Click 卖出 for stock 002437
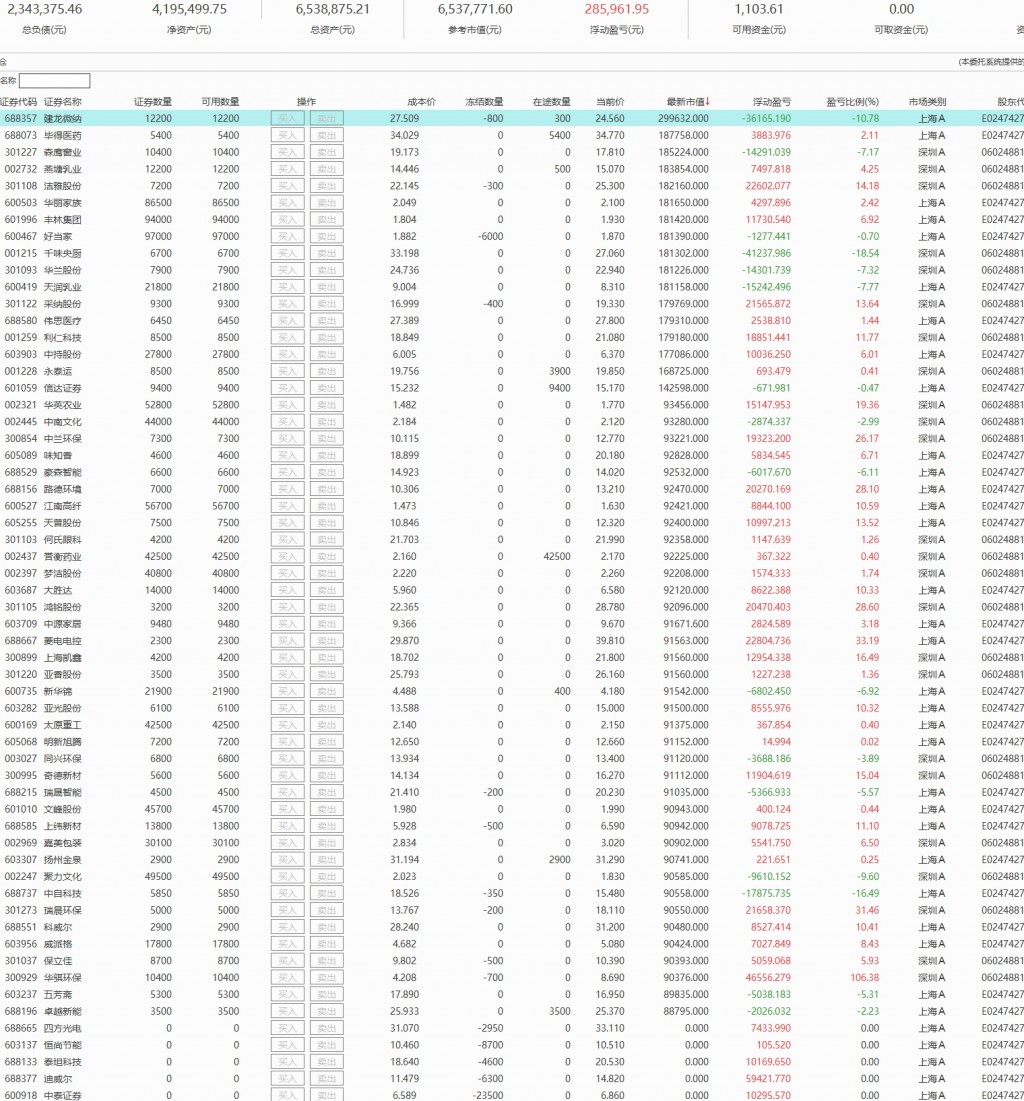Screen dimensions: 1024x1101 tap(327, 557)
